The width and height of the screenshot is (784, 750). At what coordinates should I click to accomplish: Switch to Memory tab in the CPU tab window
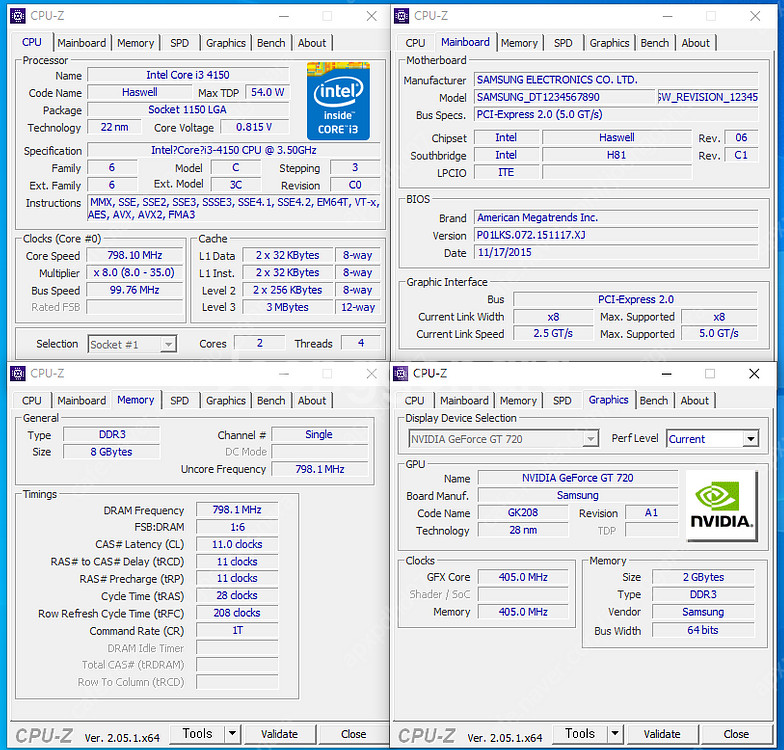[x=136, y=43]
